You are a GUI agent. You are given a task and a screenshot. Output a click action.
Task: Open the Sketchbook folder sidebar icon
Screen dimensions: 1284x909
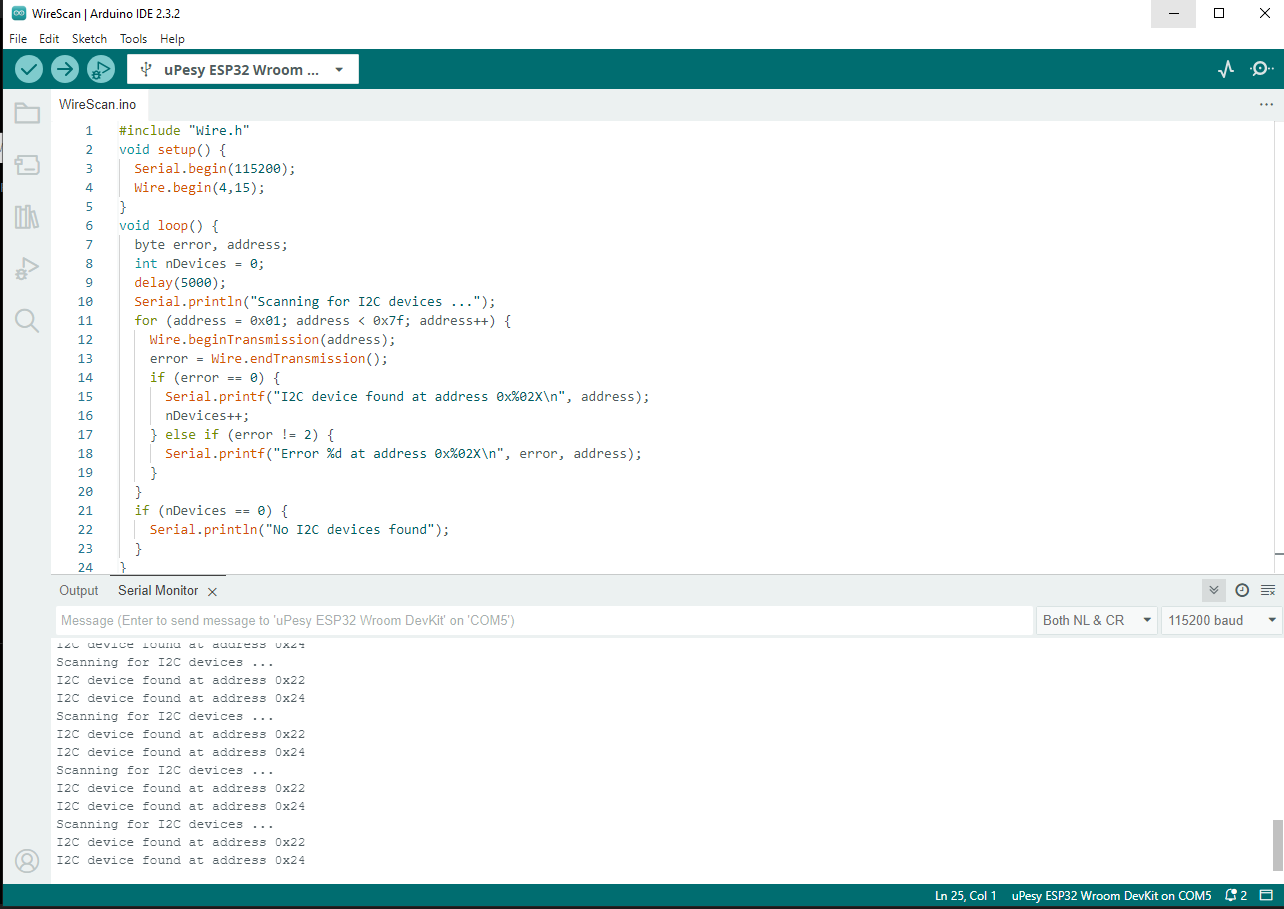[27, 113]
